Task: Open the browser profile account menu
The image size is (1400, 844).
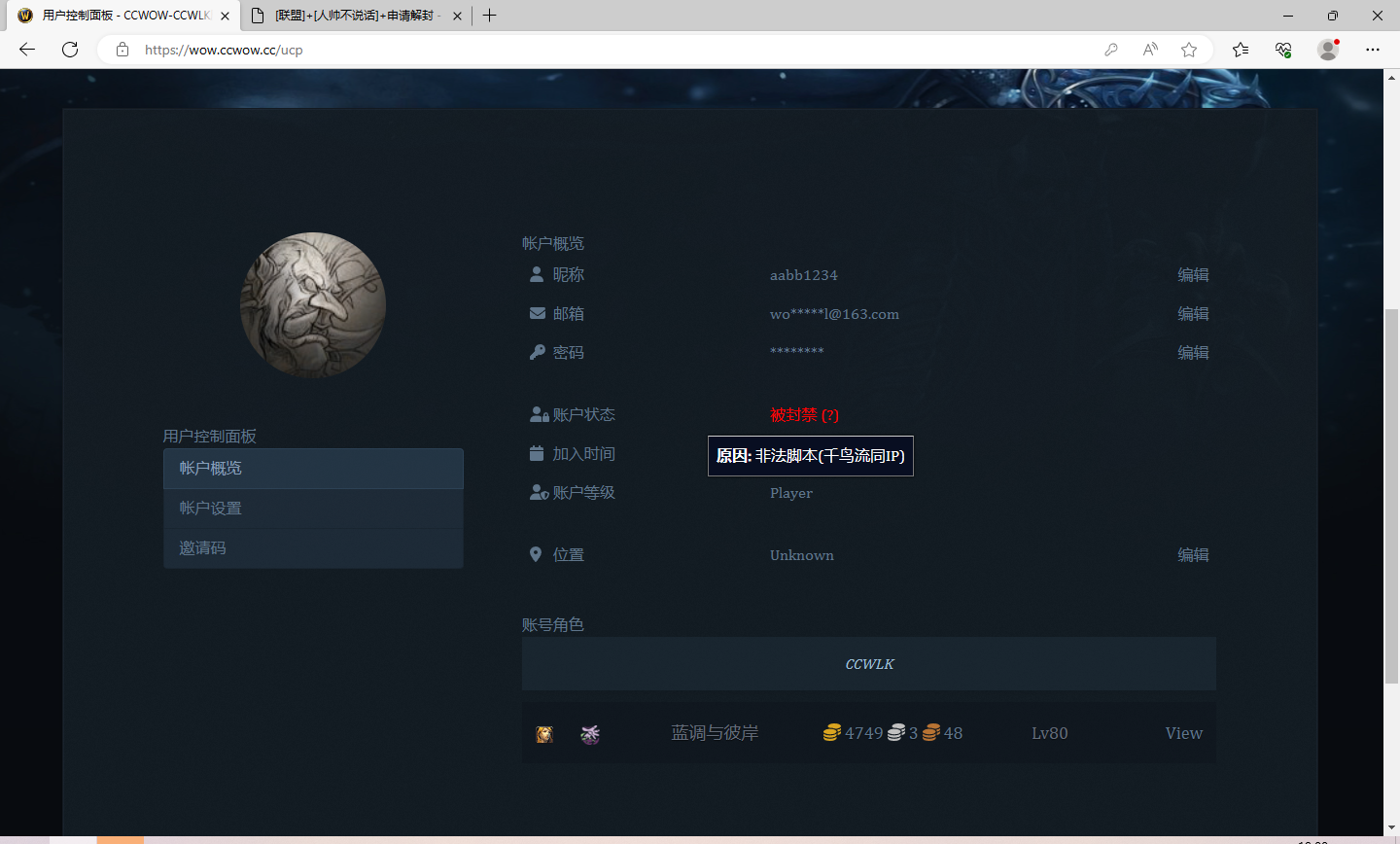Action: tap(1328, 50)
